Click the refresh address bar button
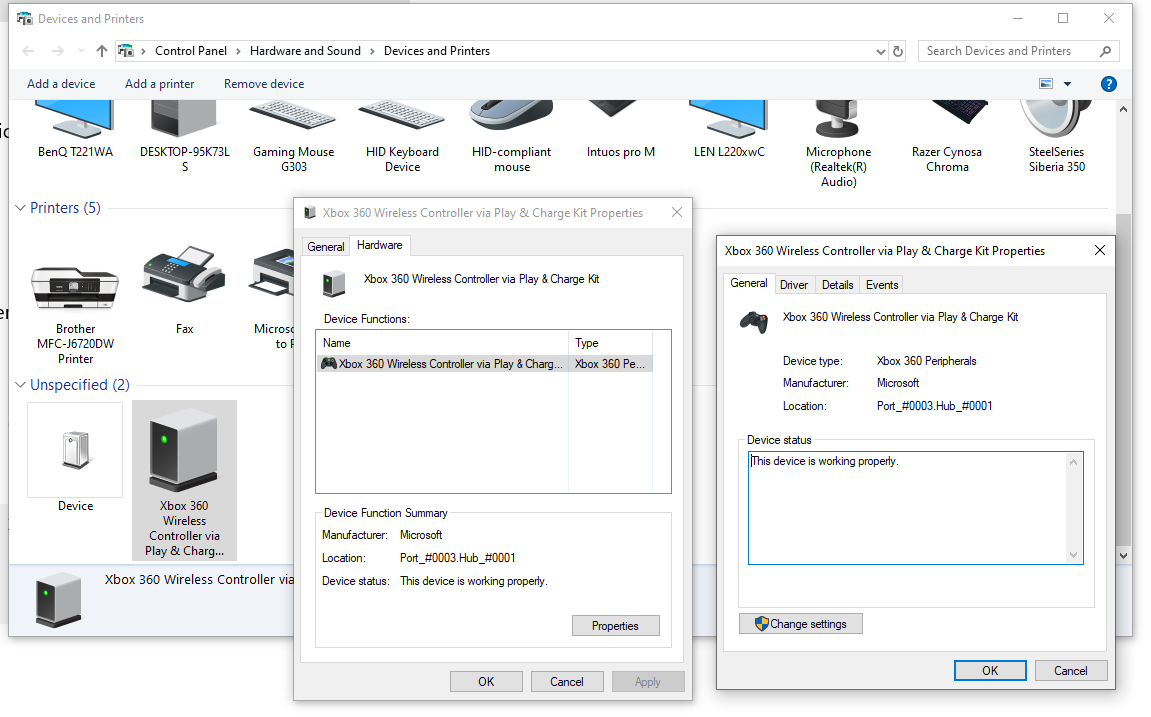 [898, 51]
